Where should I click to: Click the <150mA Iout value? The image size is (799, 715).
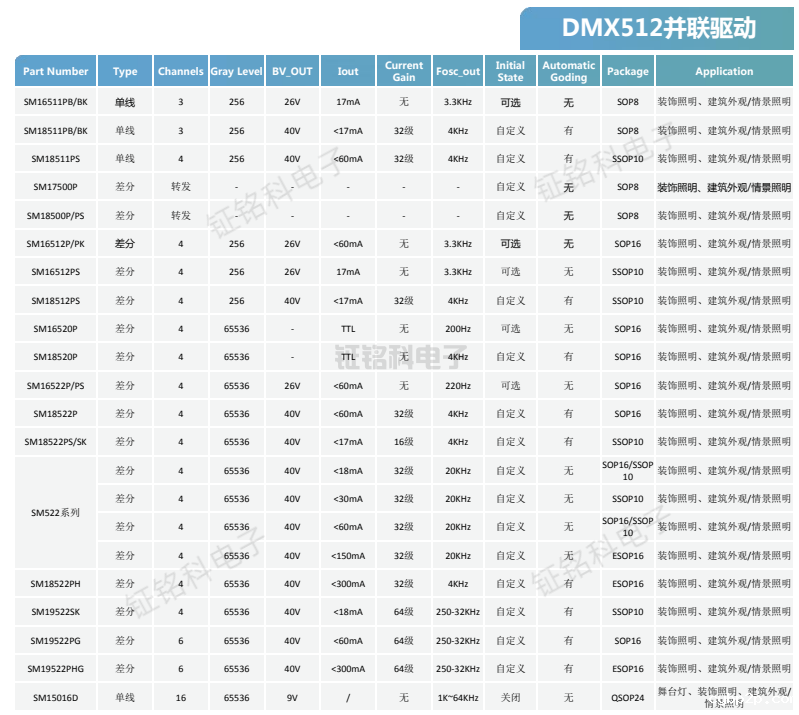coord(348,556)
